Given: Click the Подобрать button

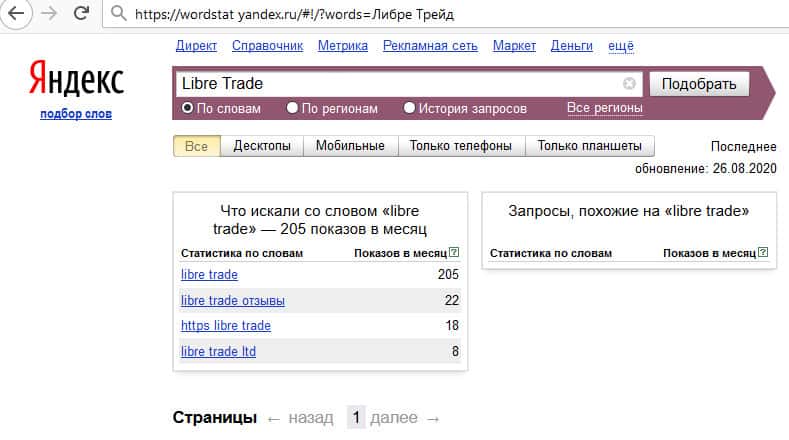Looking at the screenshot, I should click(699, 84).
